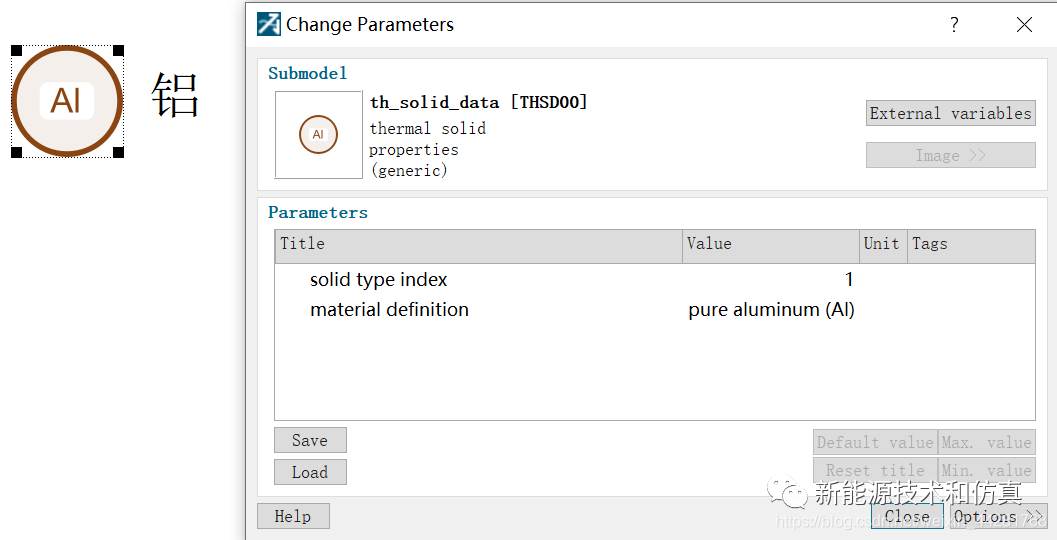
Task: Click the top-left selection handle of Al component
Action: click(x=16, y=51)
